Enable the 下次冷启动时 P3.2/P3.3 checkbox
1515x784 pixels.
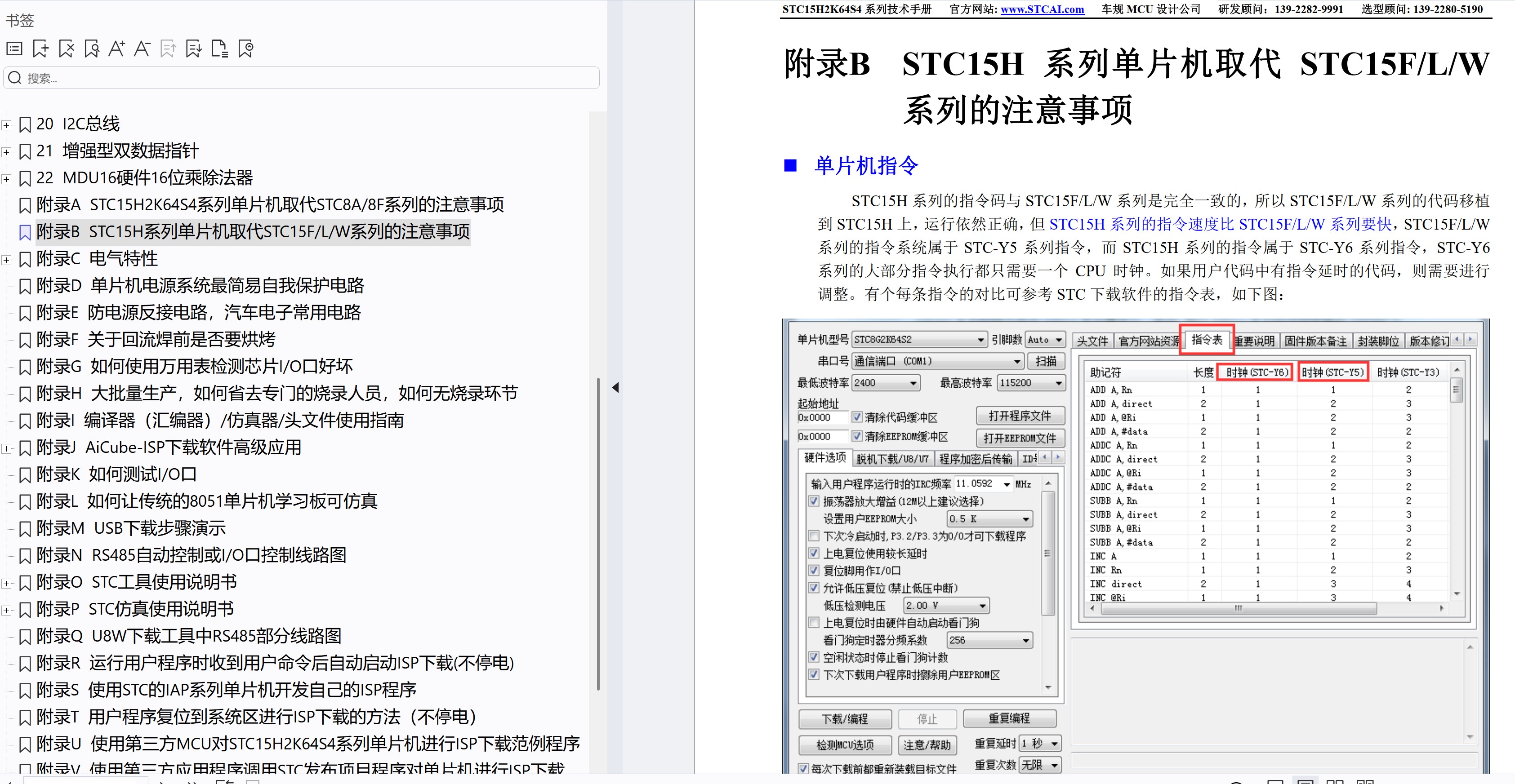point(814,536)
